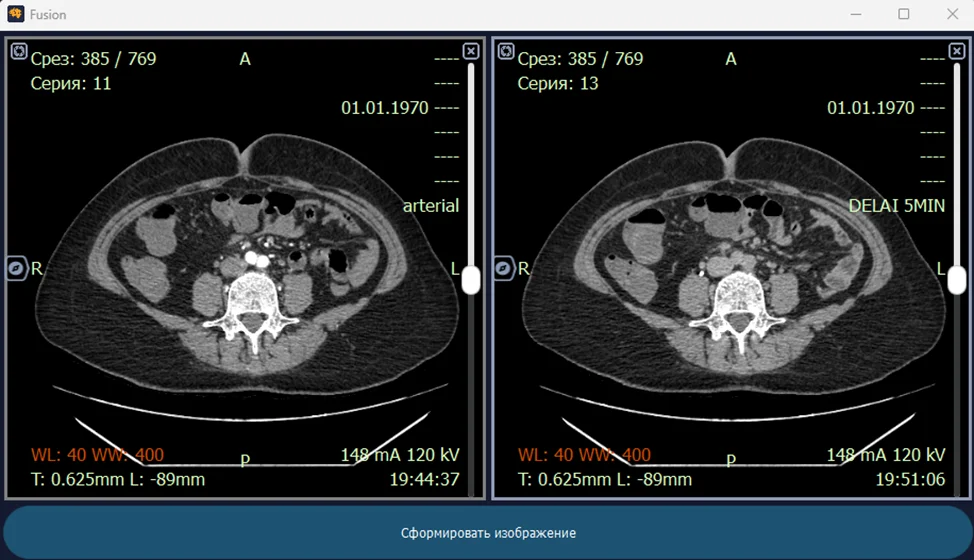Click the rotate/reset icon in the Series 13 viewport

click(505, 51)
